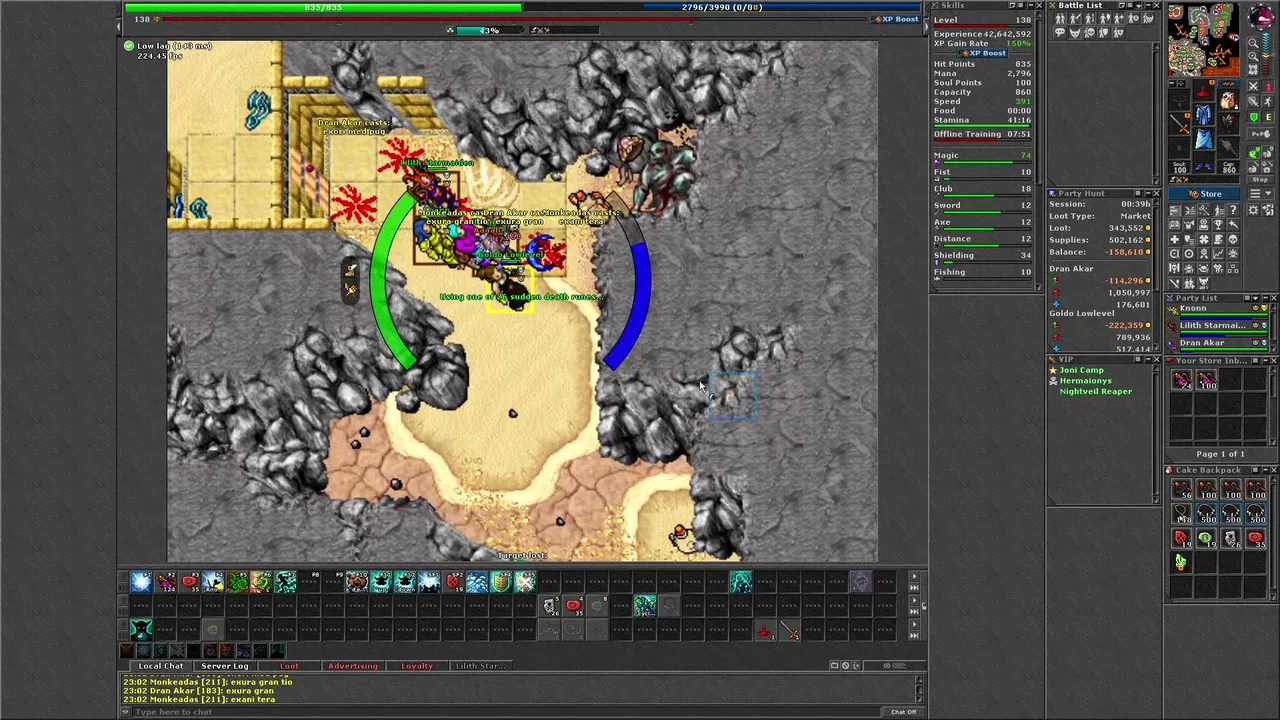1280x720 pixels.
Task: Minimize the Skills panel
Action: pyautogui.click(x=1031, y=6)
